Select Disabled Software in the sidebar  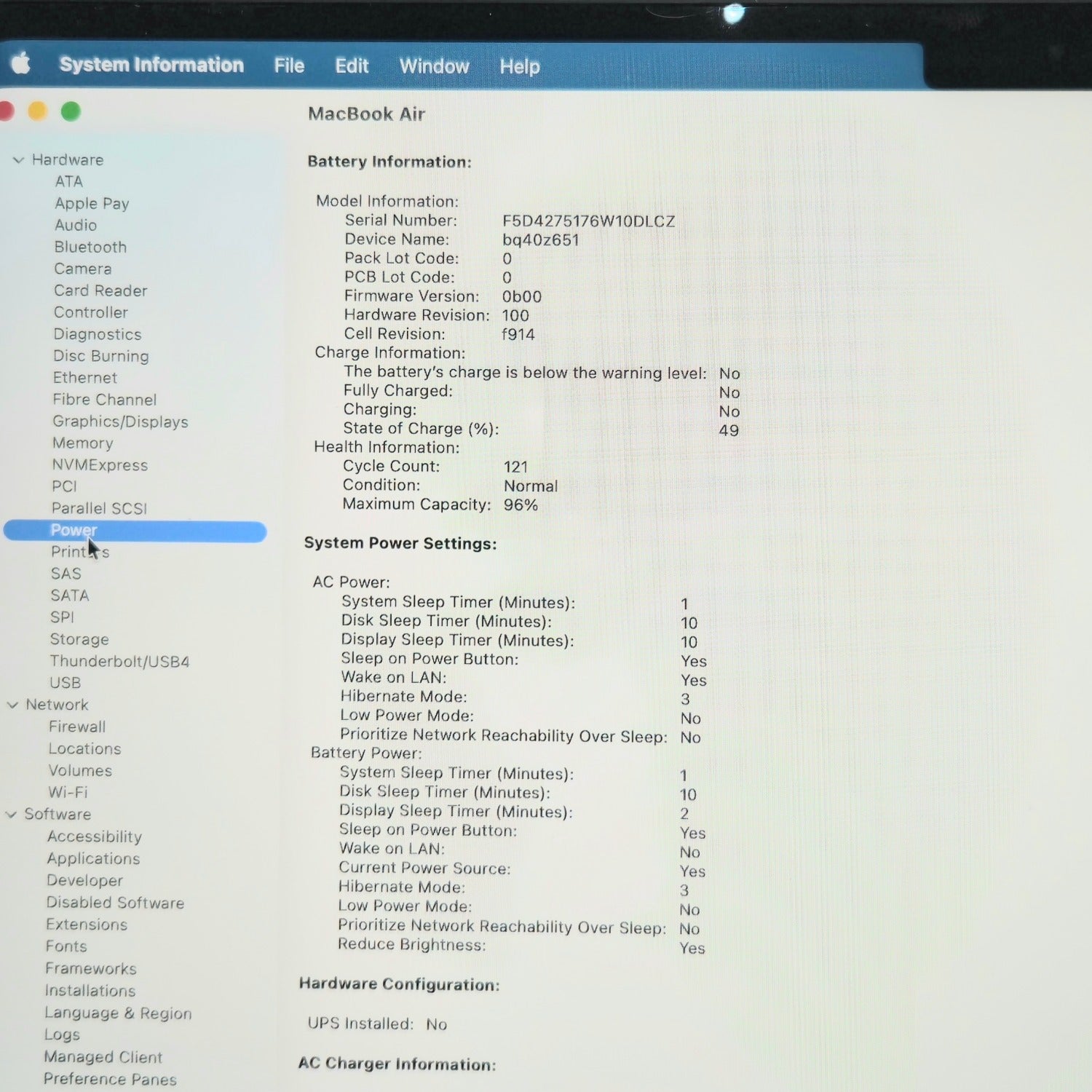115,903
